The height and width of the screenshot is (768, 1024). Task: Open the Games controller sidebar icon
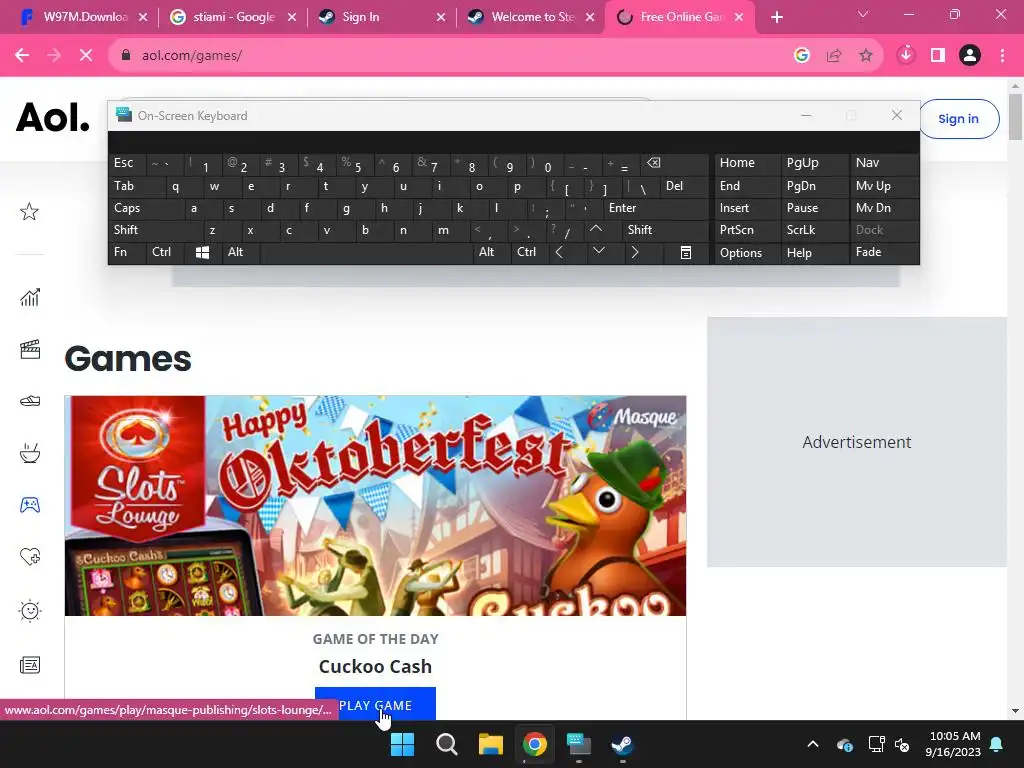[29, 505]
